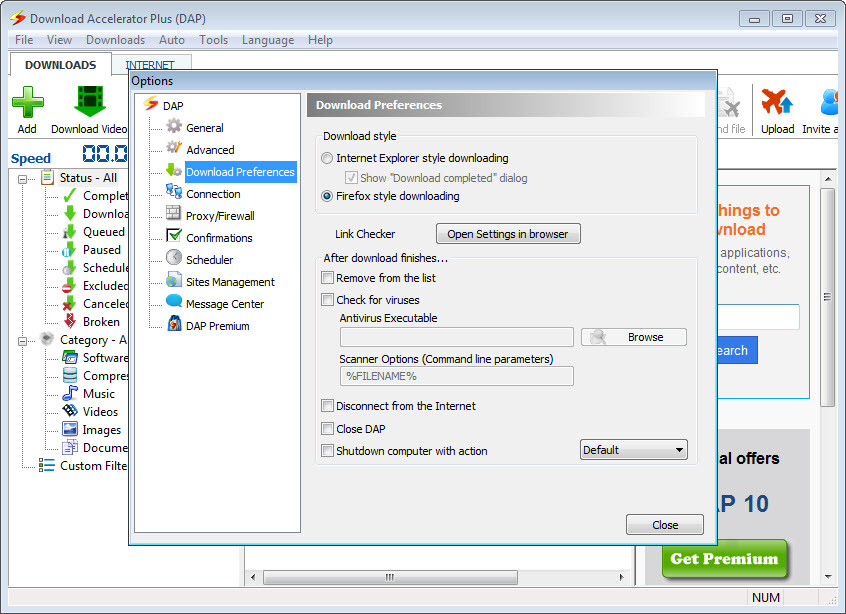846x614 pixels.
Task: Click the Excluded downloads icon
Action: pyautogui.click(x=70, y=285)
